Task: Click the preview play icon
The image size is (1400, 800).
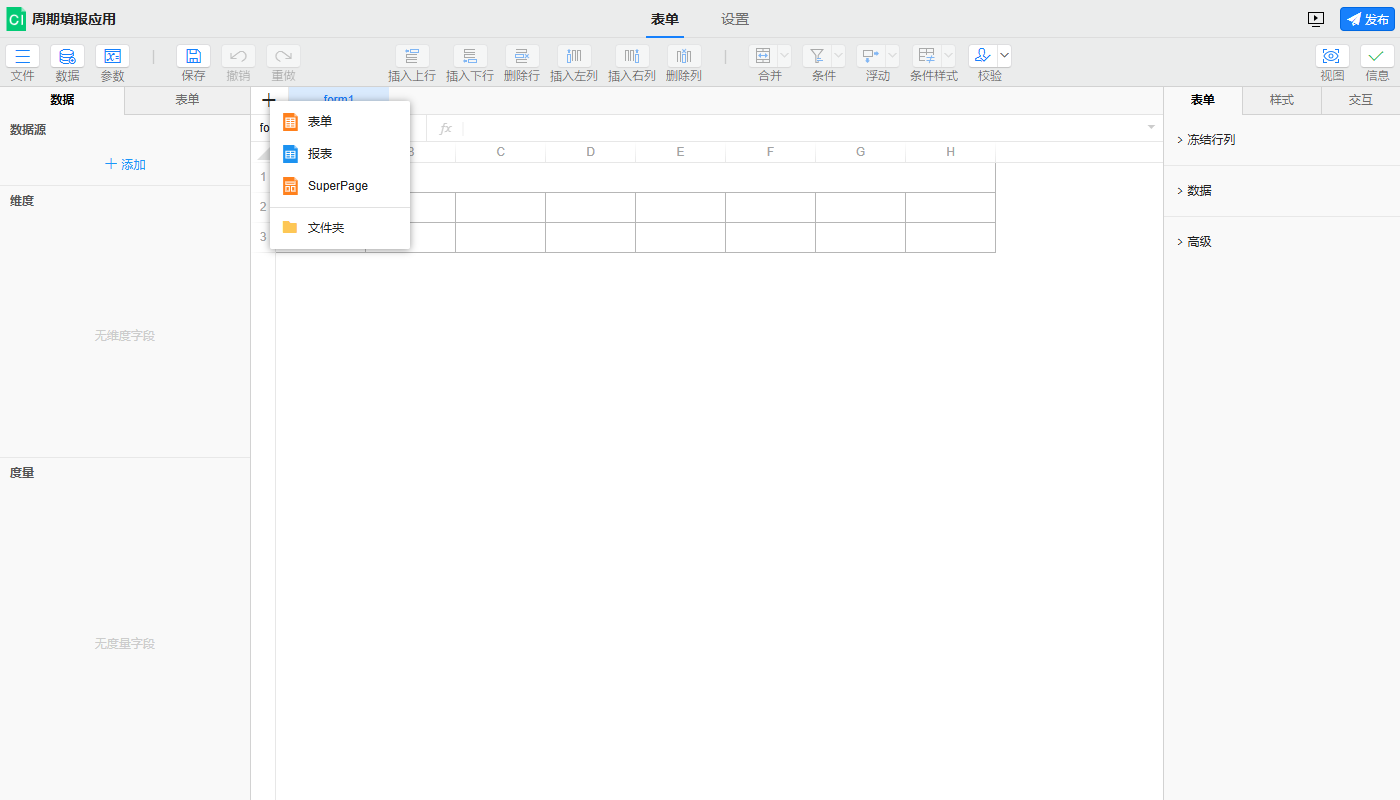Action: 1316,19
